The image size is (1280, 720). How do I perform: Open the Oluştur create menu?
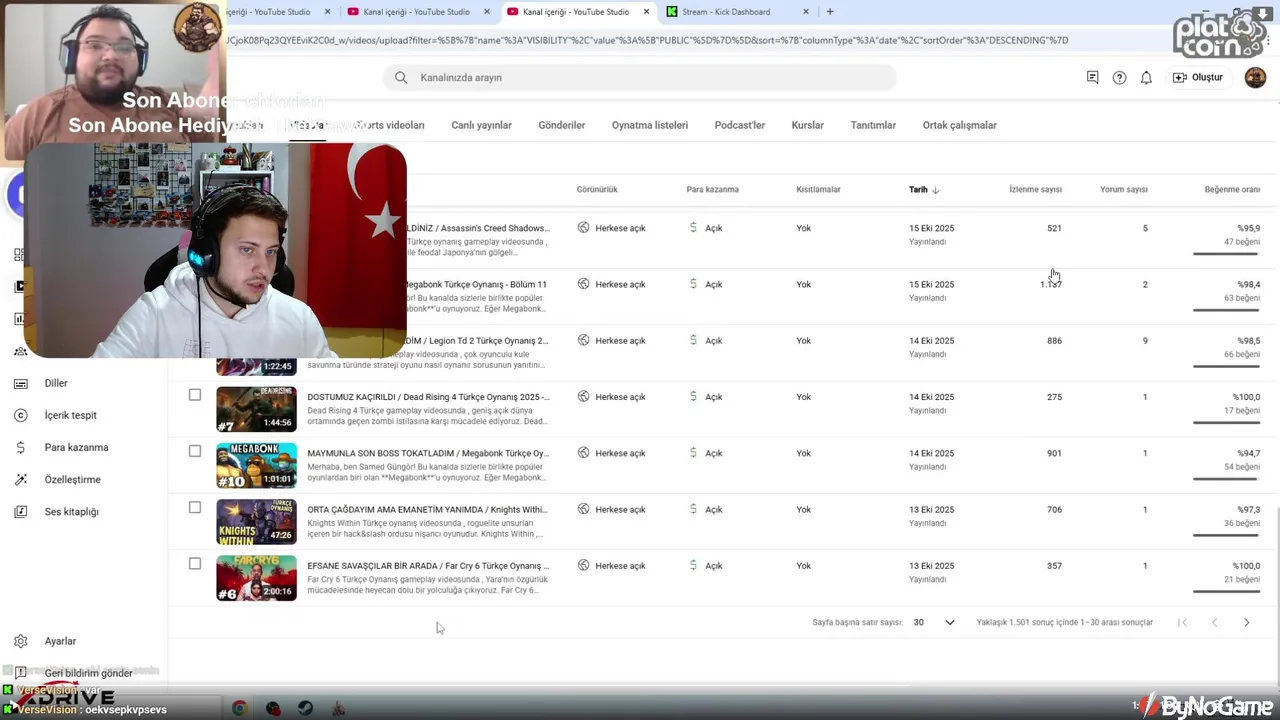click(1198, 77)
